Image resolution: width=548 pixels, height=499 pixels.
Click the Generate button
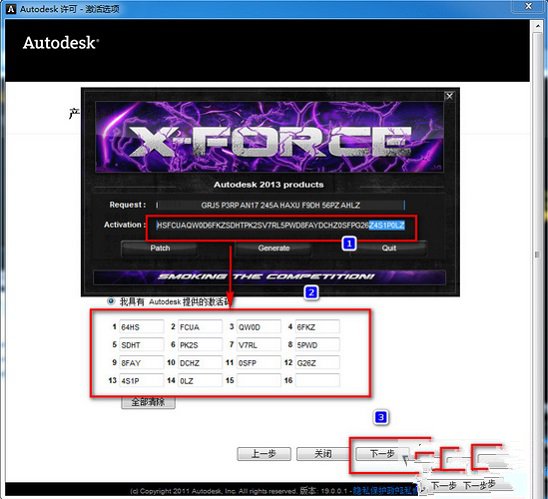tap(274, 248)
